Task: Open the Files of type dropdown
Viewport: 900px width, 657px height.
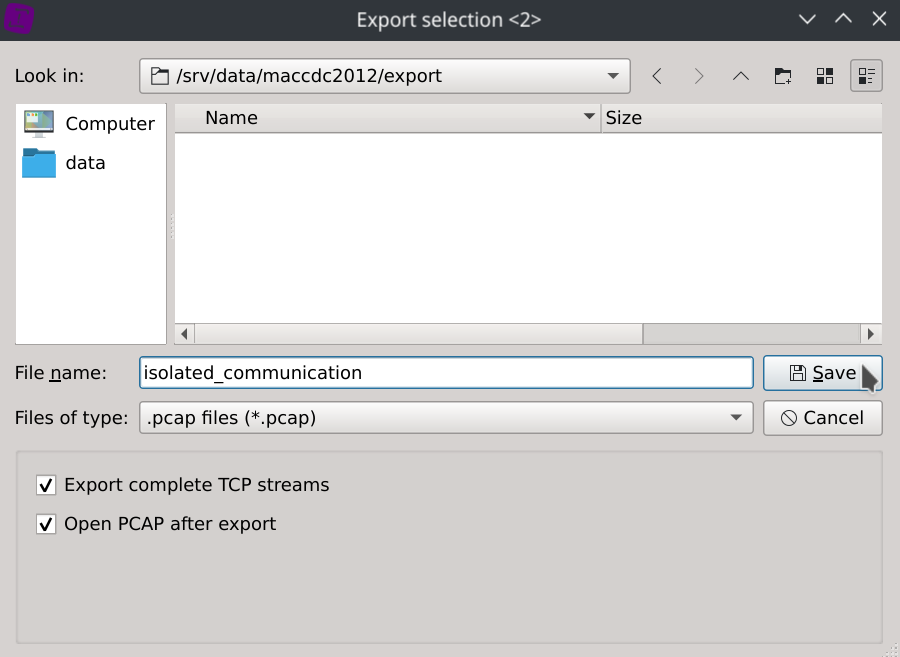Action: pos(736,418)
